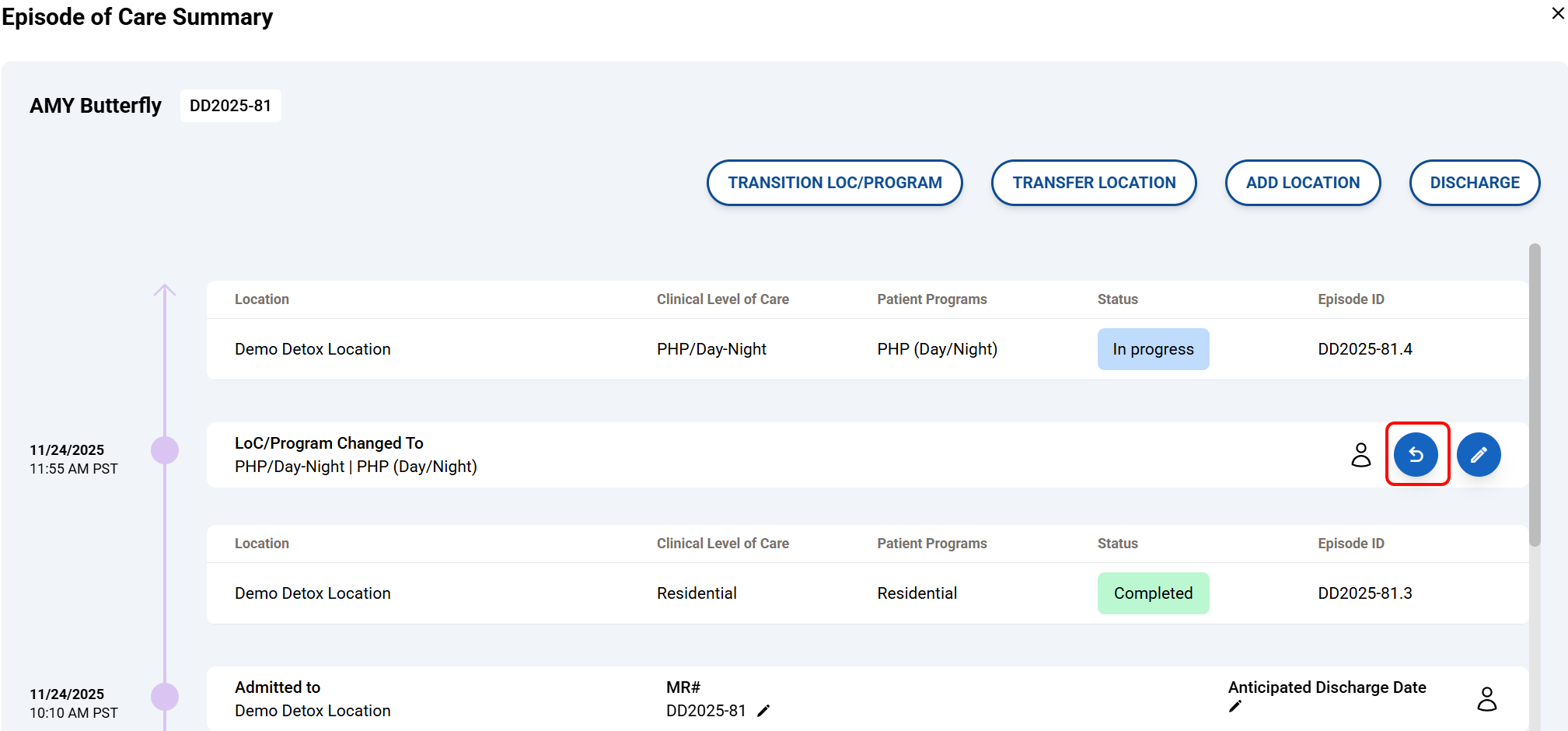Click the Completed status badge

coord(1153,593)
